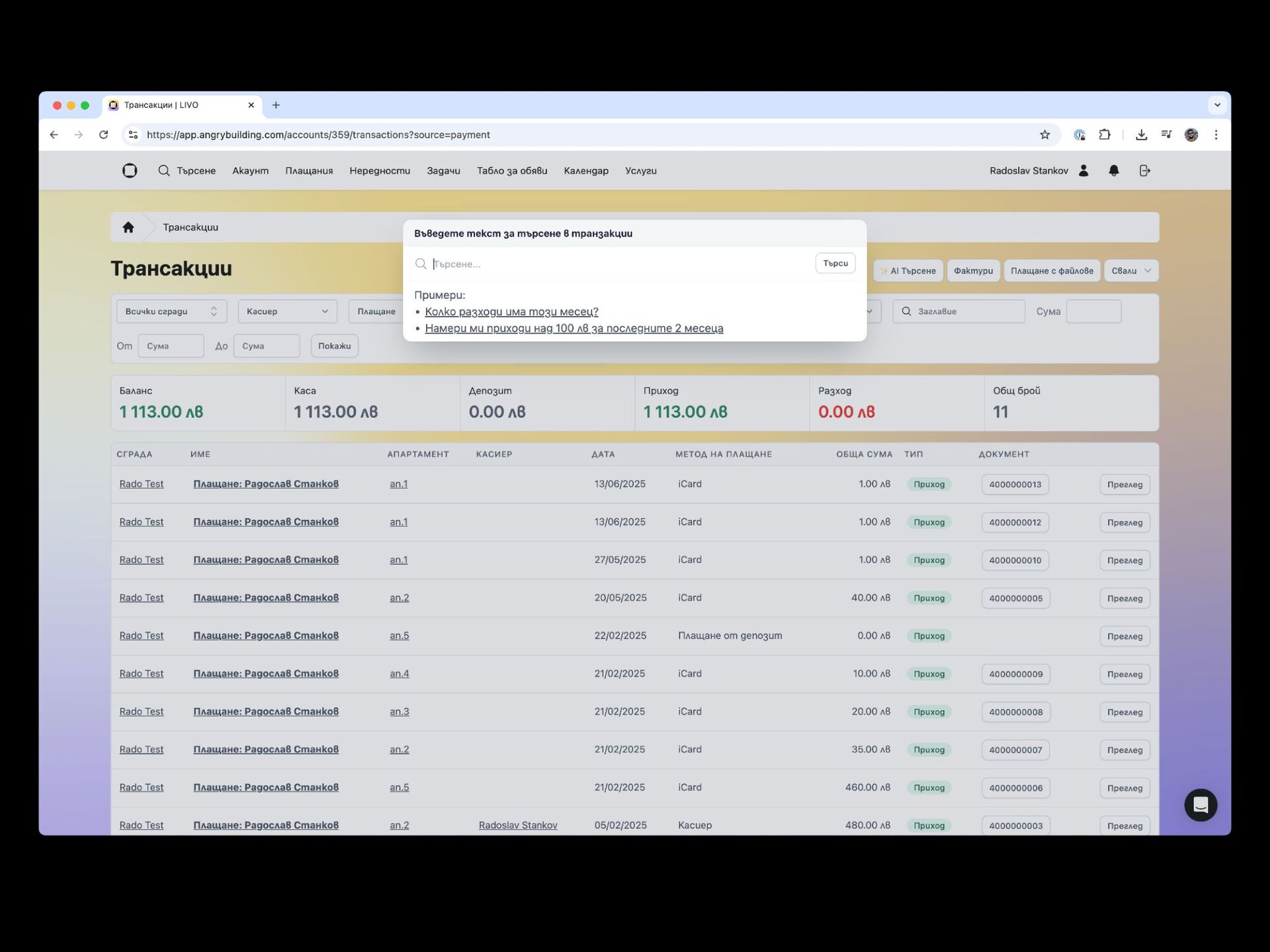Focus the Заглавие search field

[958, 311]
